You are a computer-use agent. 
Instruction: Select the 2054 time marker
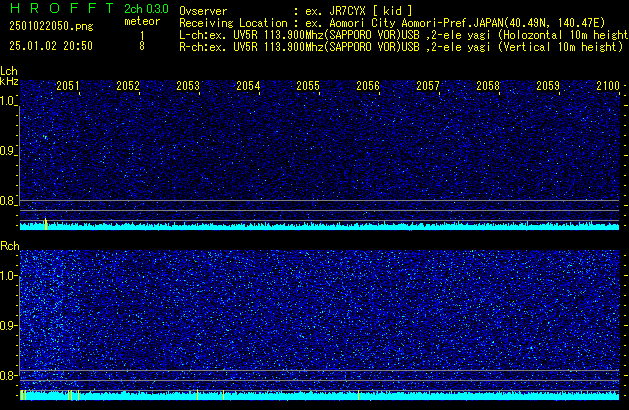click(x=248, y=86)
